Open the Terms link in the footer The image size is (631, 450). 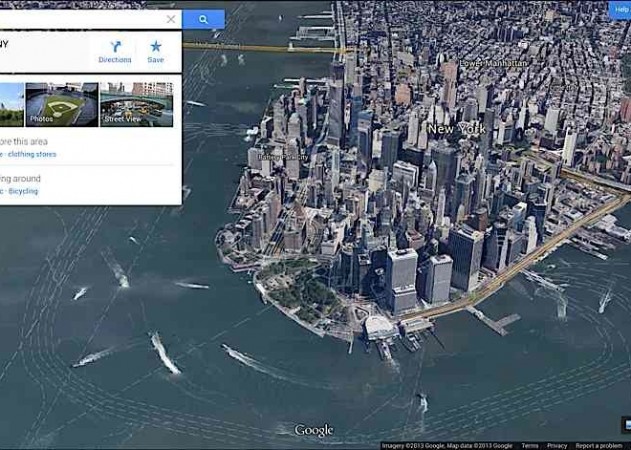coord(530,446)
